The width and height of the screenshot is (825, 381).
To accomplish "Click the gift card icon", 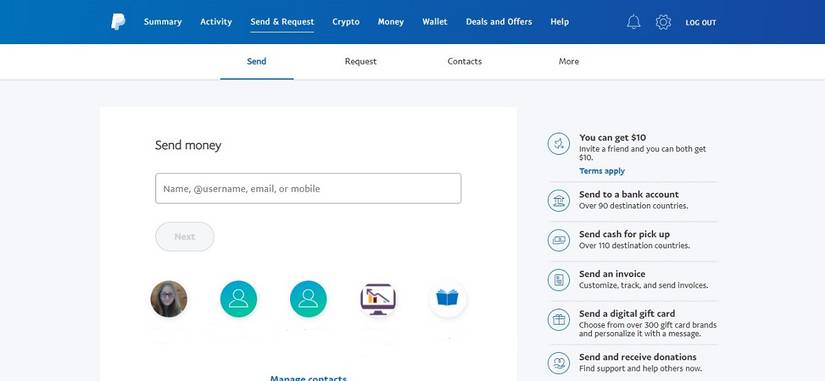I will (559, 319).
